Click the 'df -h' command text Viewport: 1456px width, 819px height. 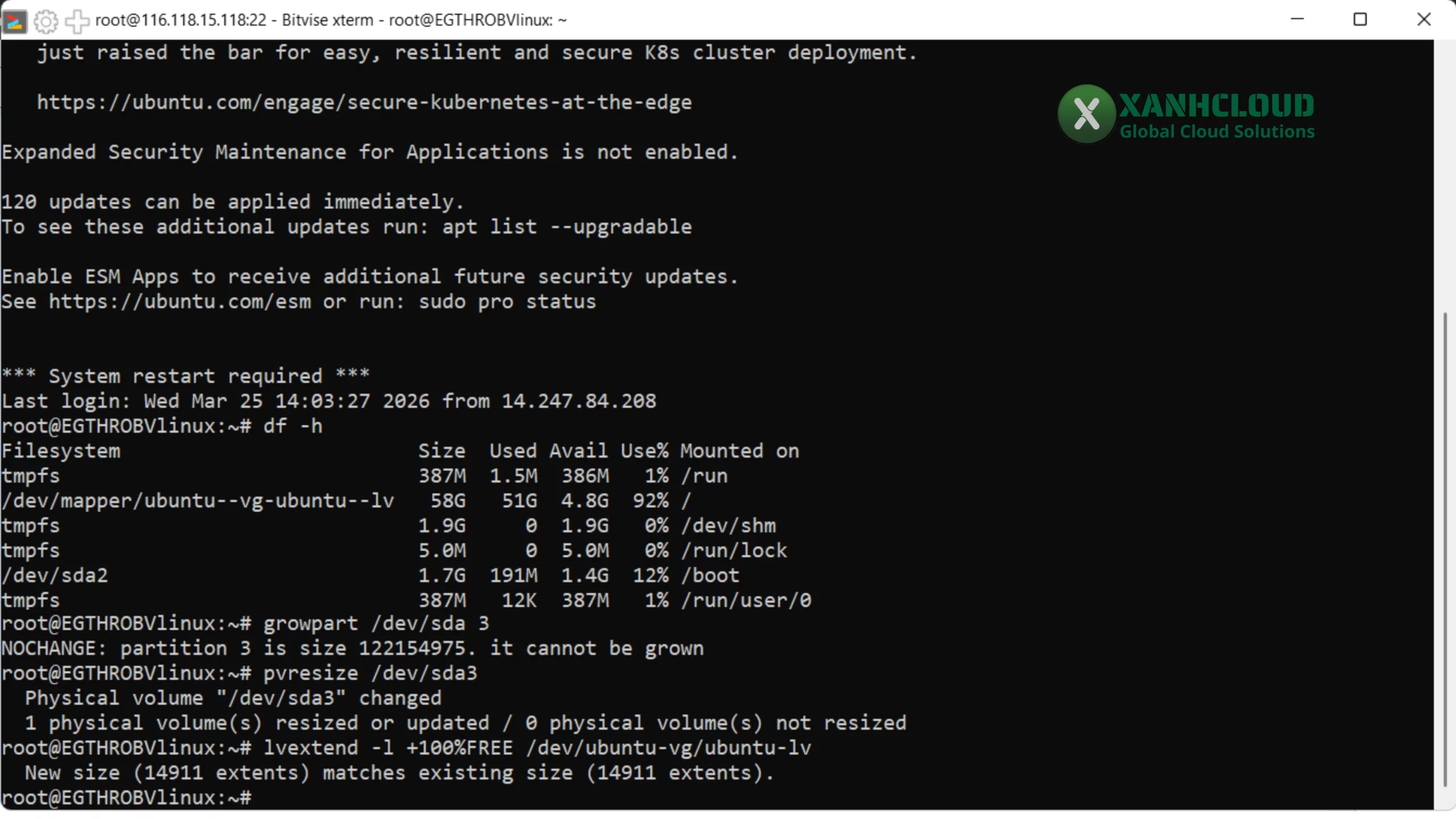(292, 426)
